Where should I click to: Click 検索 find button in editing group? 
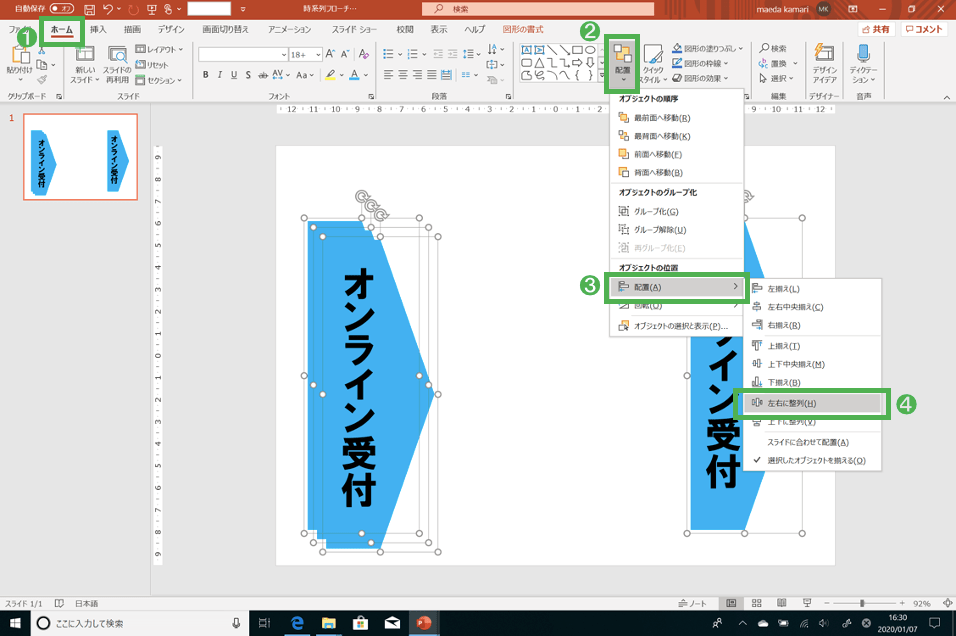point(772,48)
